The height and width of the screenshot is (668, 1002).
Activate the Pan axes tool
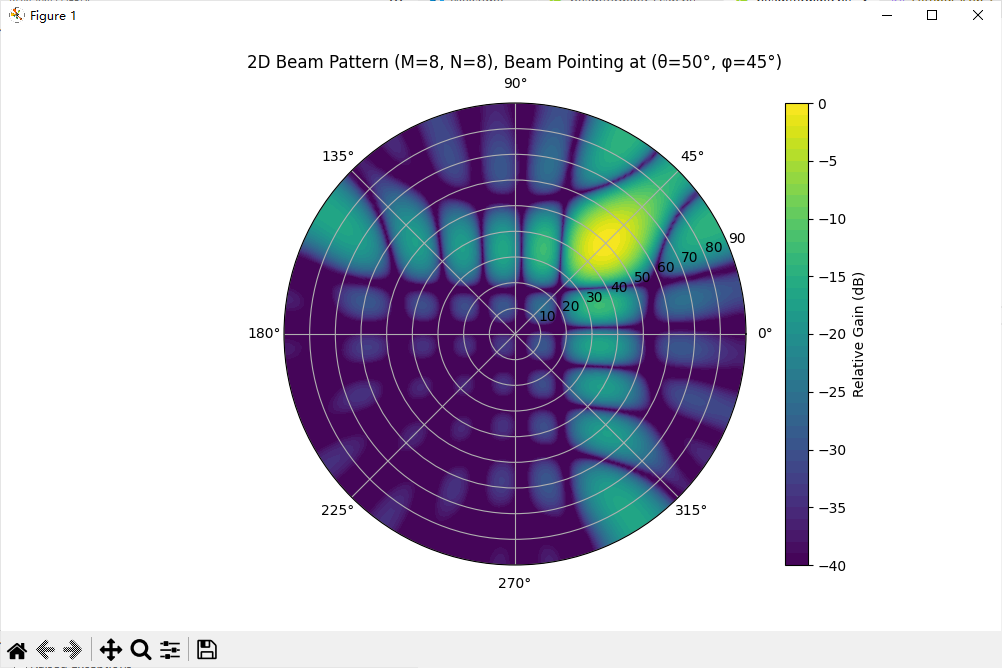pos(111,650)
